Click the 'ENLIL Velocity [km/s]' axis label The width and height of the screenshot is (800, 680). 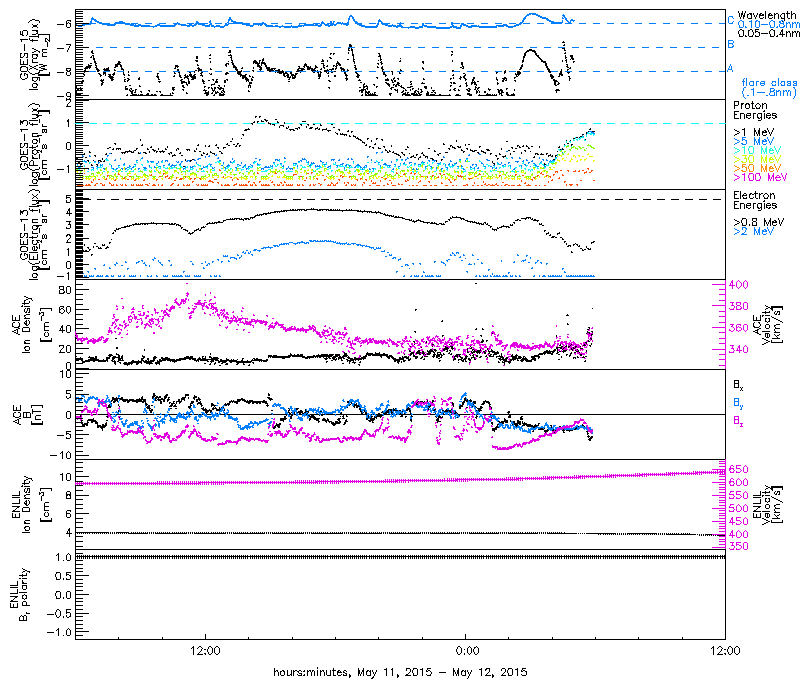click(770, 504)
